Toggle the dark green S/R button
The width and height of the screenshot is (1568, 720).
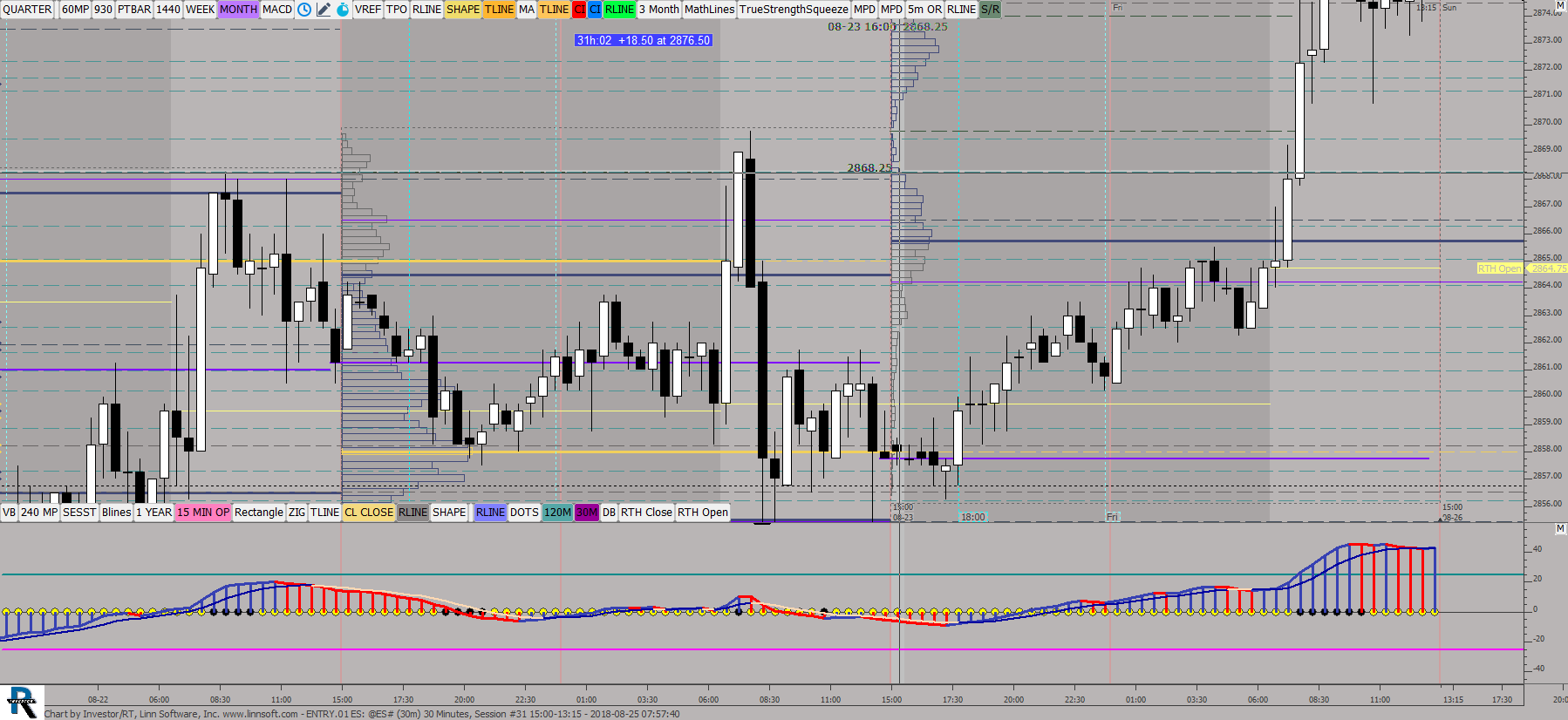990,10
